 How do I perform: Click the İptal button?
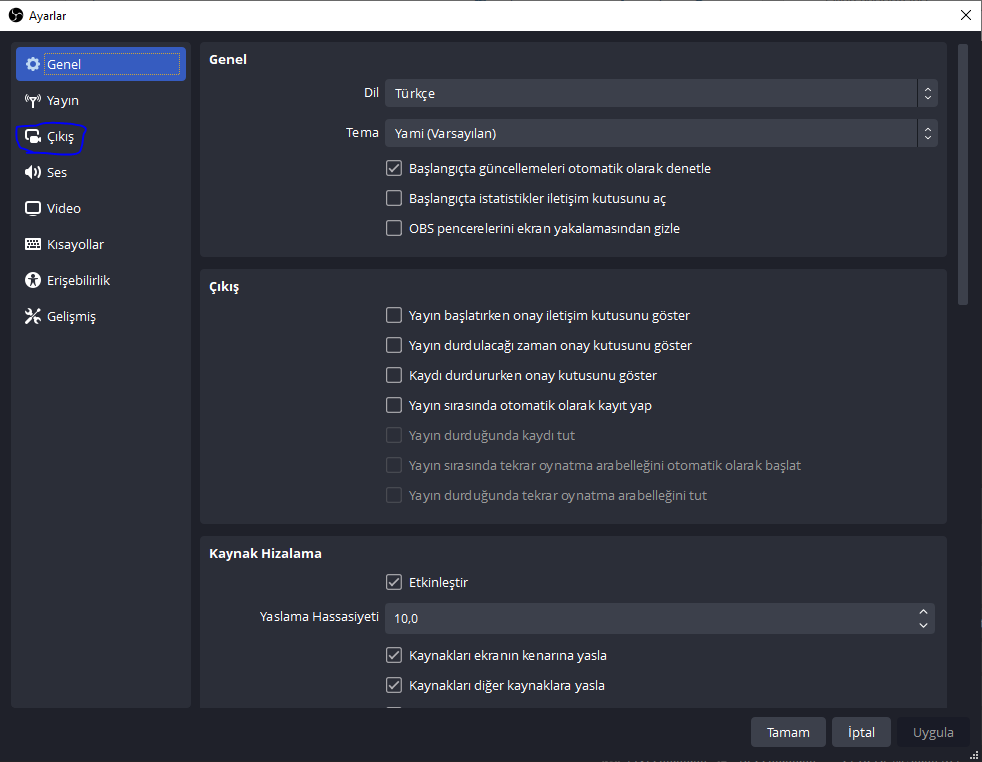click(x=861, y=732)
